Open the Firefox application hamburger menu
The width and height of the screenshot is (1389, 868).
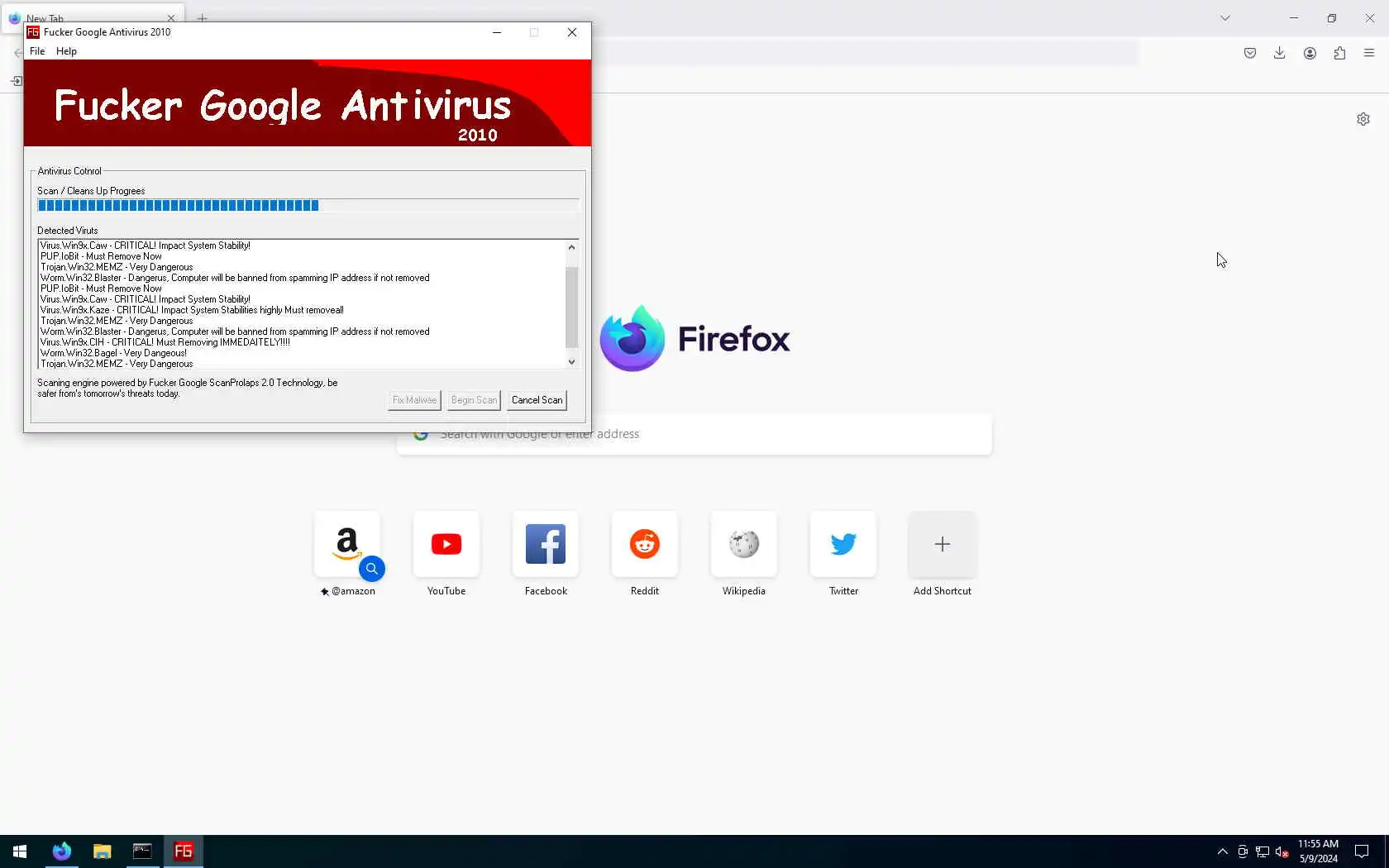click(1369, 53)
